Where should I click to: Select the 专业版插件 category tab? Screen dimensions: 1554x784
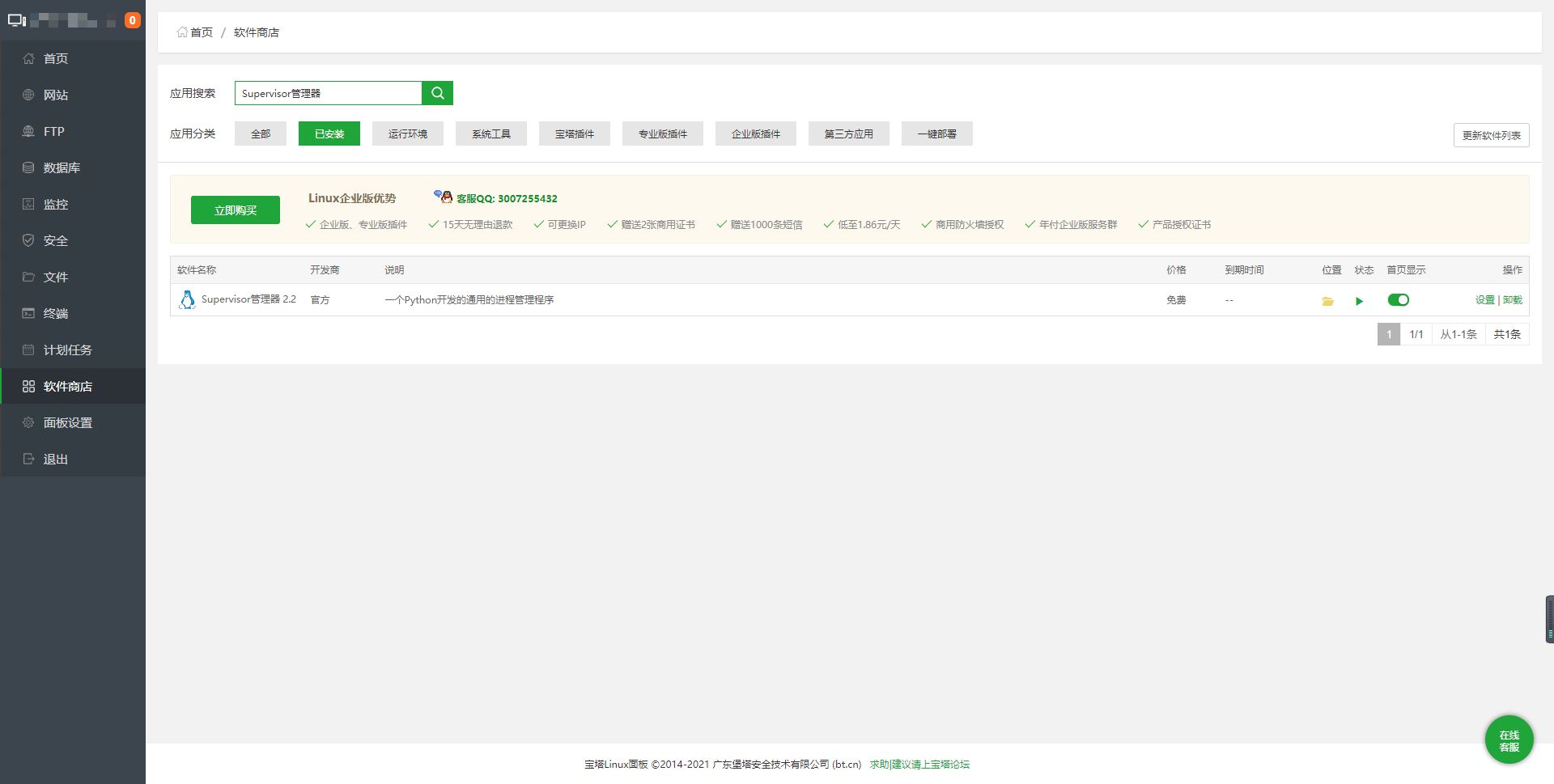(x=663, y=133)
